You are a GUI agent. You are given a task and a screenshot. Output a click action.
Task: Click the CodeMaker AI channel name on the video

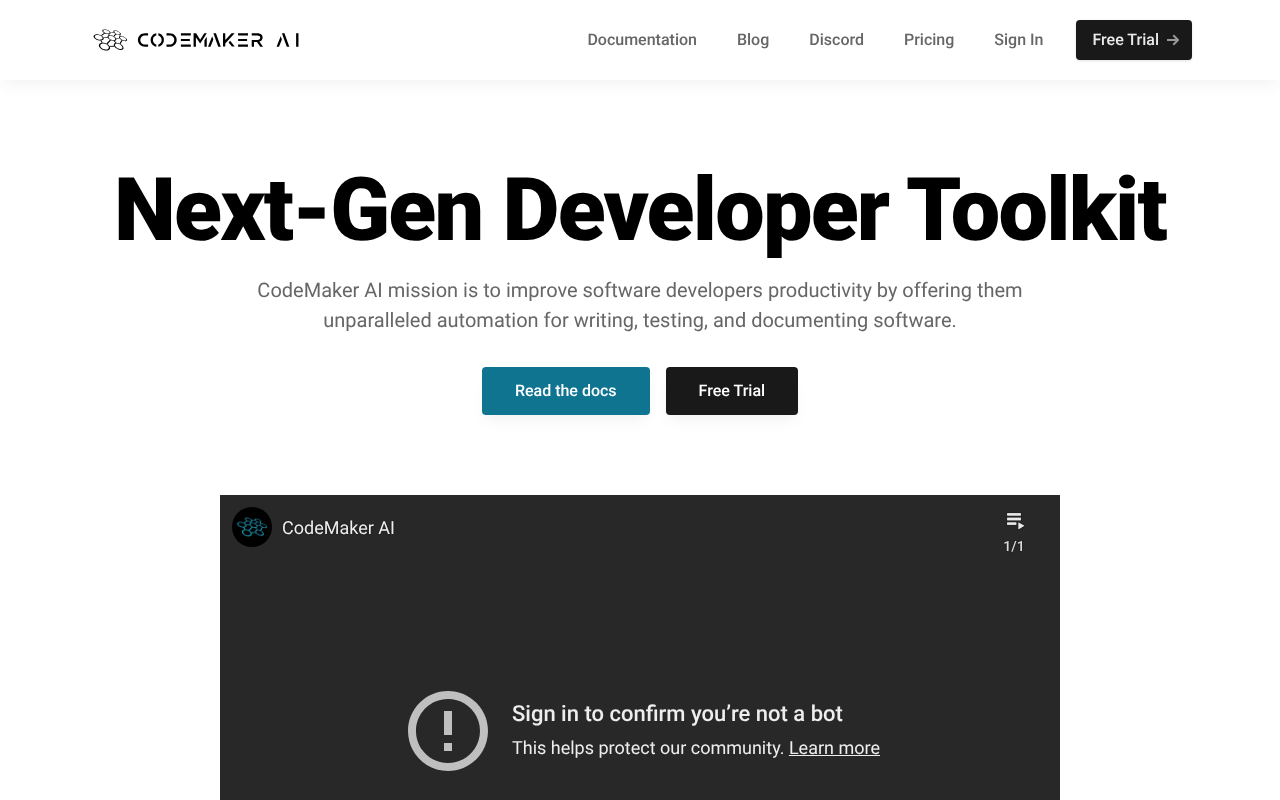pyautogui.click(x=338, y=527)
